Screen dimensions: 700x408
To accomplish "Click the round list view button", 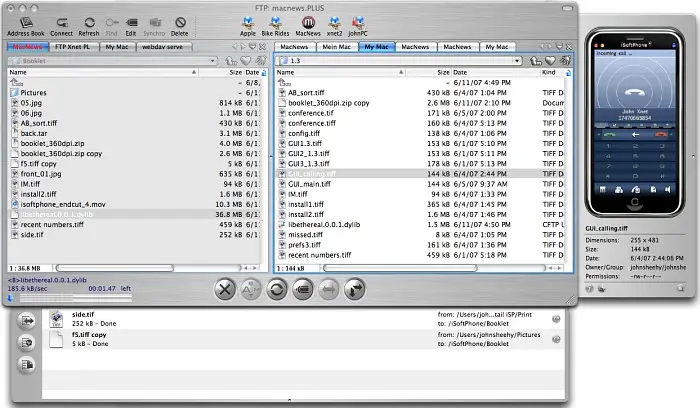I will (303, 289).
